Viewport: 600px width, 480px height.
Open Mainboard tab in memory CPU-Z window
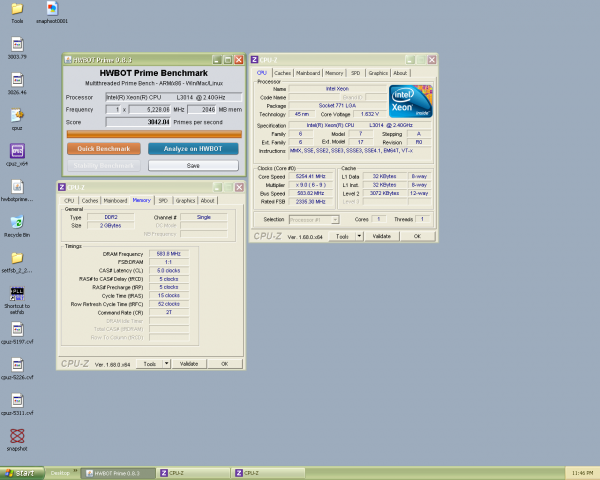[115, 201]
